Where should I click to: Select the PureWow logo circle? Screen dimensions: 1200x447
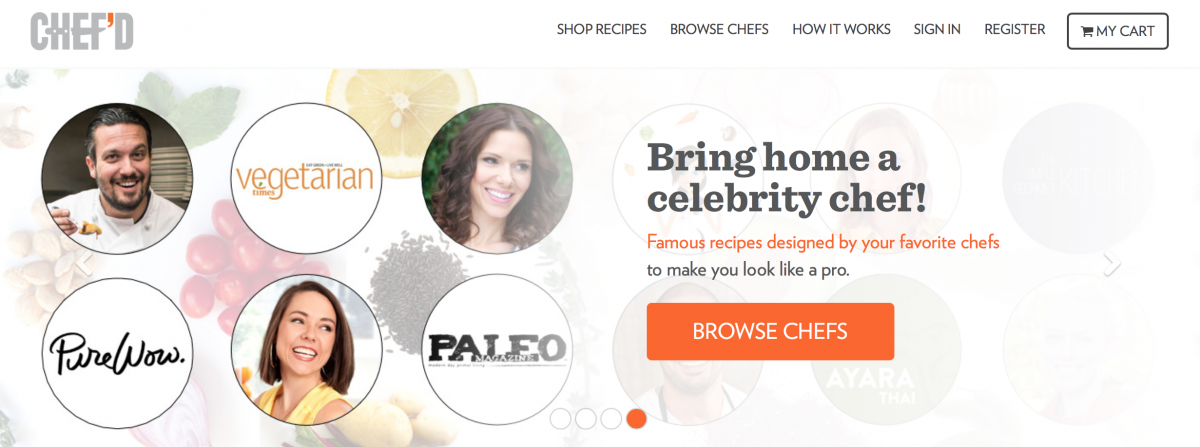(117, 353)
